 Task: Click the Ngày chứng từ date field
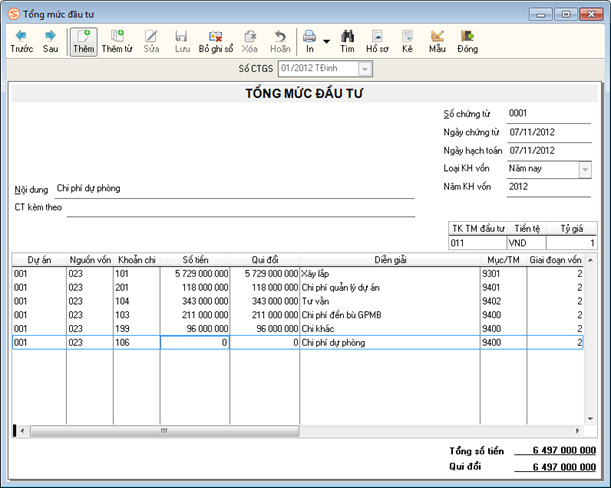coord(549,132)
